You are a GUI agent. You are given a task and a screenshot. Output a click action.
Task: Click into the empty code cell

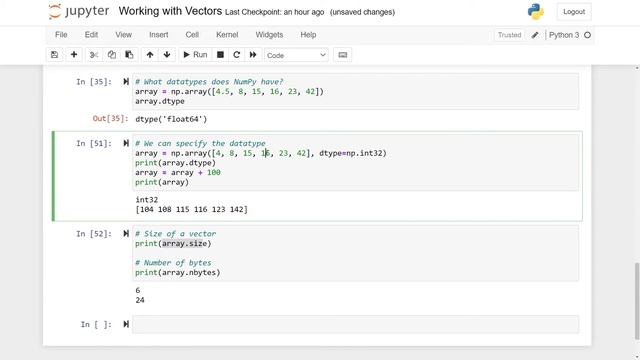[355, 324]
